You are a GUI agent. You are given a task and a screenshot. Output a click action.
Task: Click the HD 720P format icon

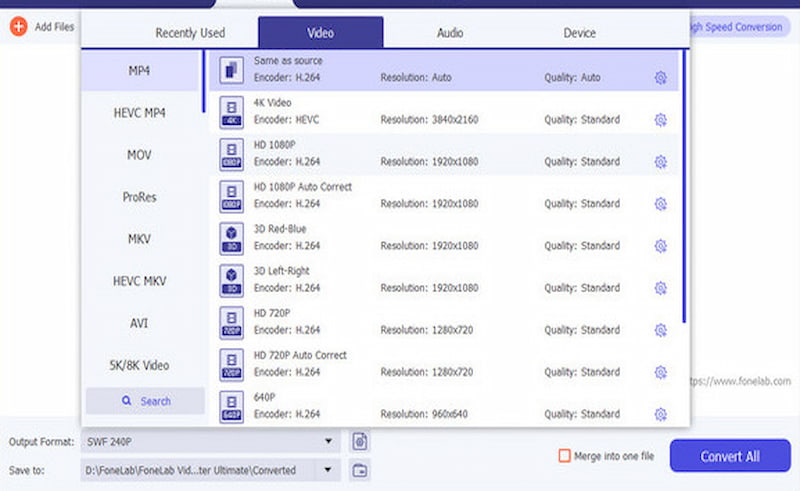[x=232, y=323]
